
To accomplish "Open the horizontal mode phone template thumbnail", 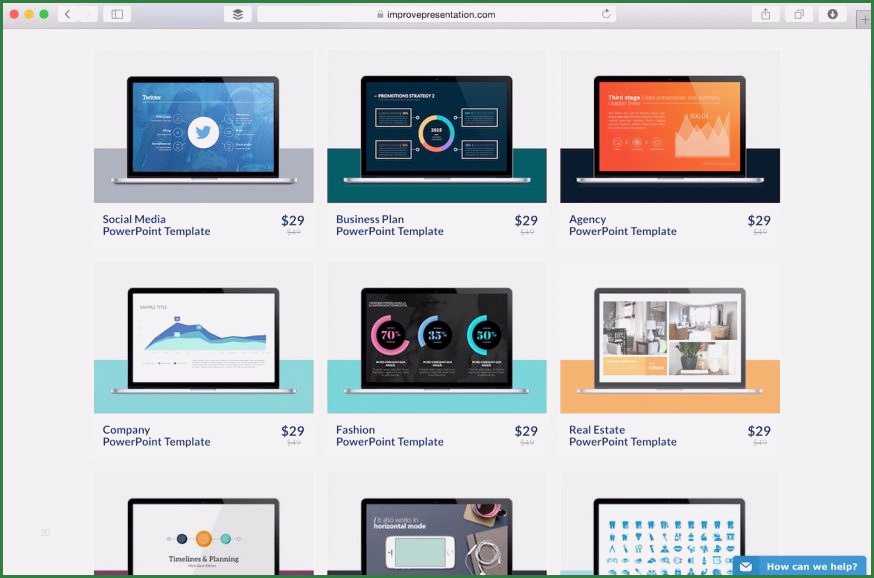I will [436, 524].
